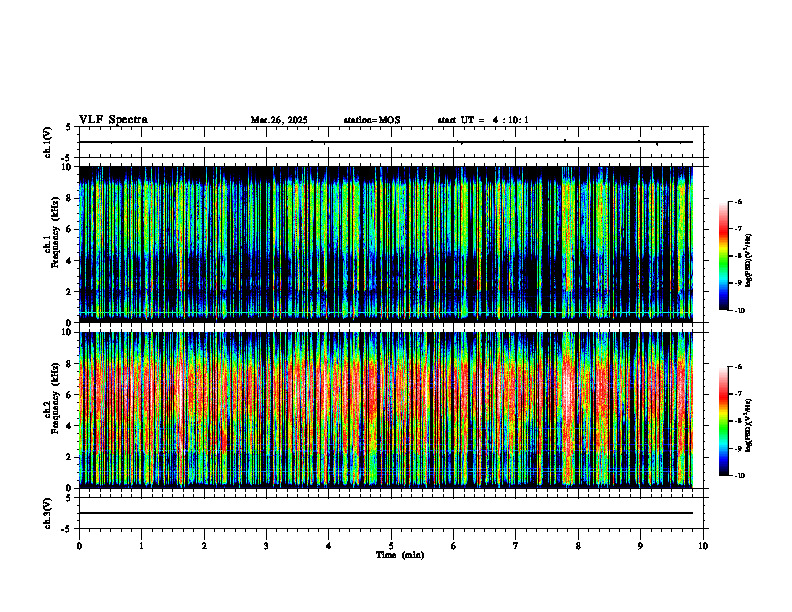Click the log(PSD) label beside ch.1 colorbar
792x612 pixels.
click(x=749, y=261)
